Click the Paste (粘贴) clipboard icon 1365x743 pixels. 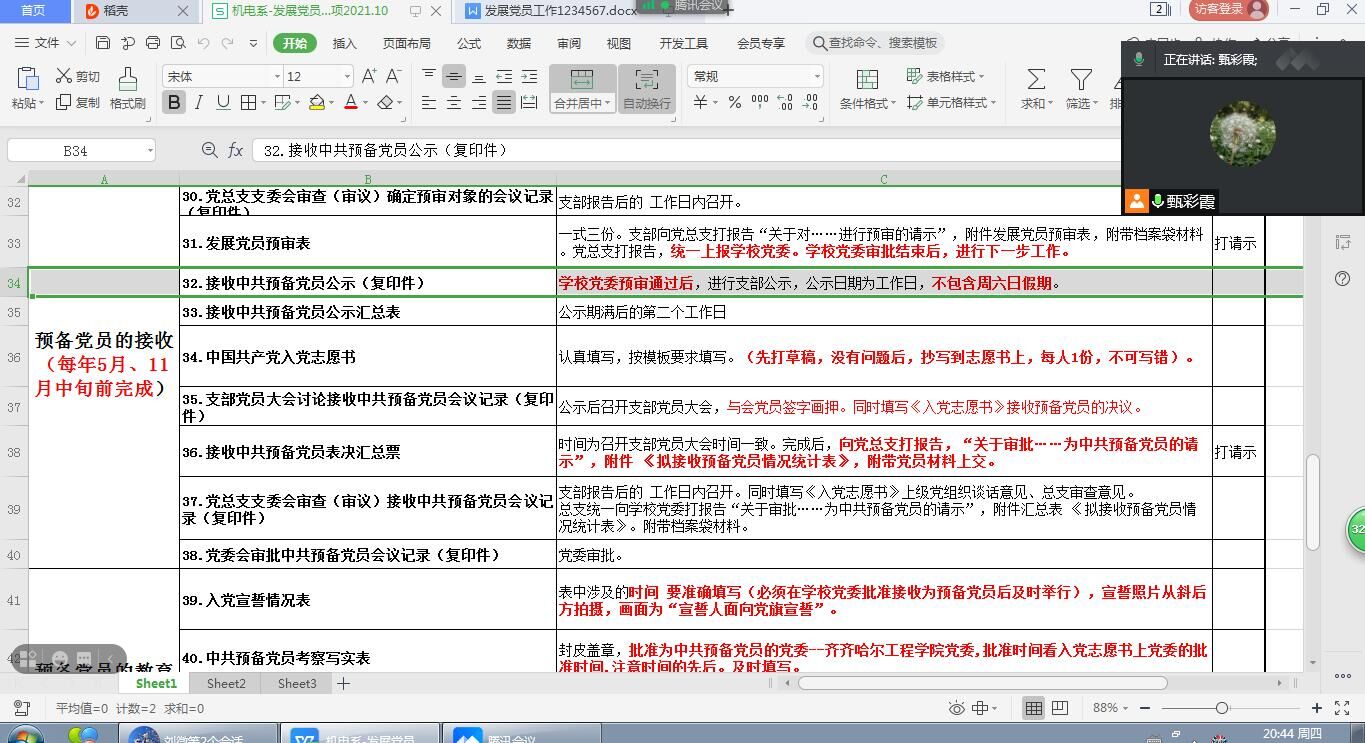(27, 79)
